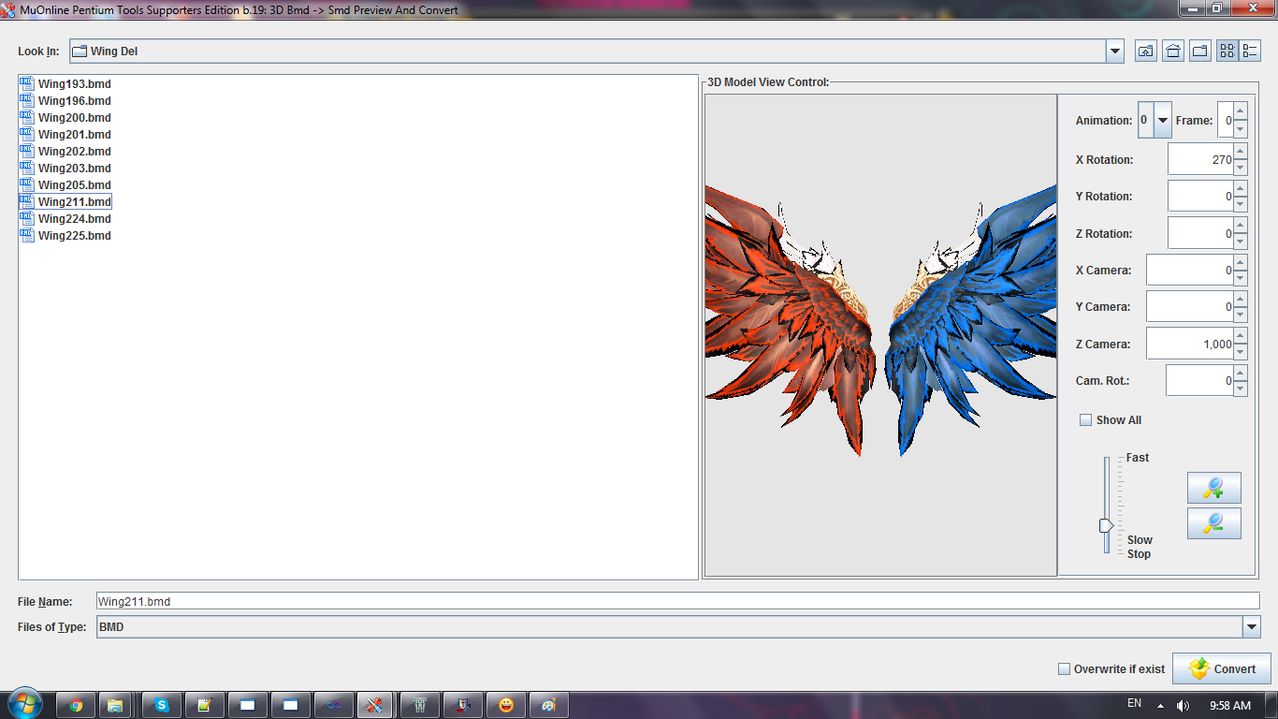Click the Cam. Rot. value field

click(x=1200, y=381)
